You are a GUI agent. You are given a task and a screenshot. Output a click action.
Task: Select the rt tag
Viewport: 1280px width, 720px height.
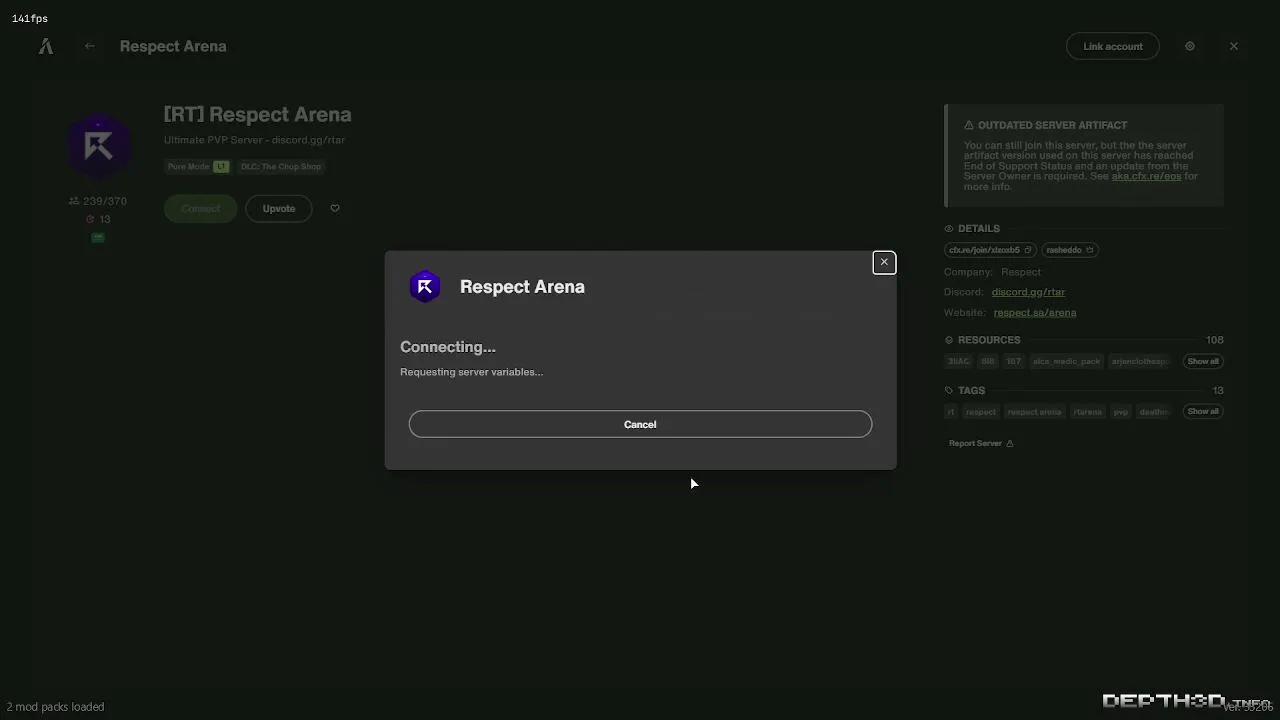[951, 412]
